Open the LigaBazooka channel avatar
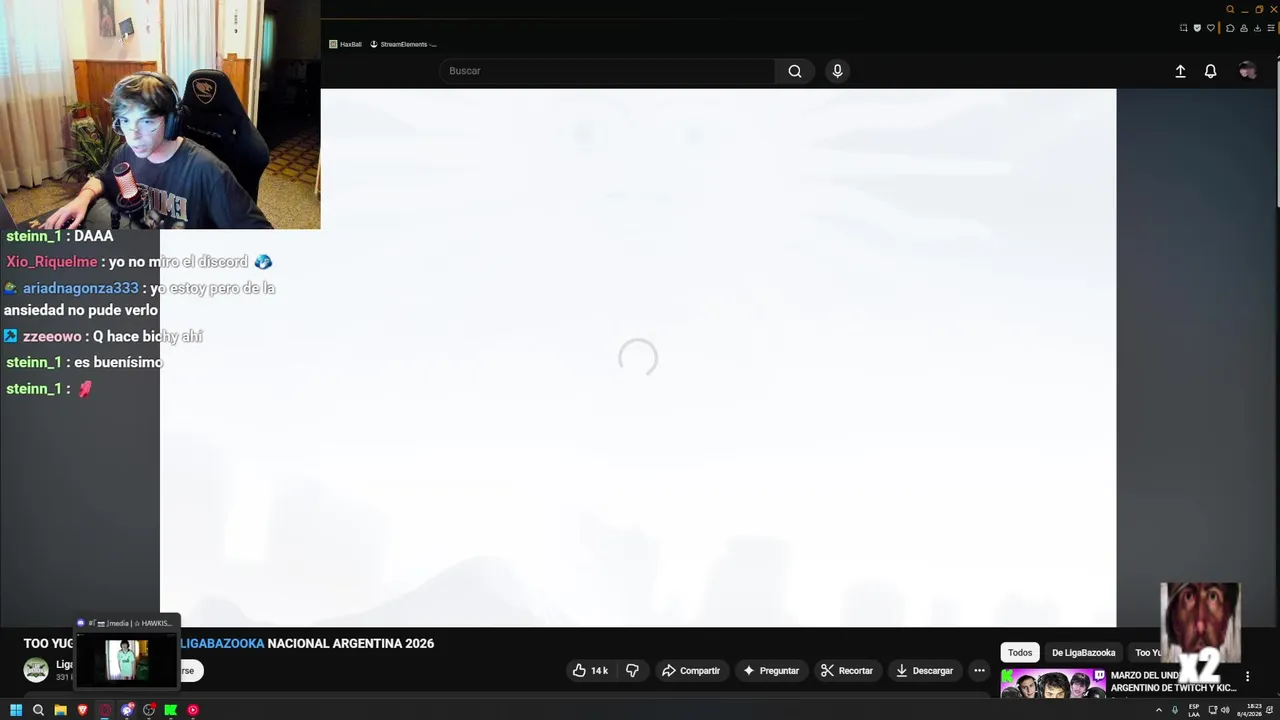 click(36, 670)
